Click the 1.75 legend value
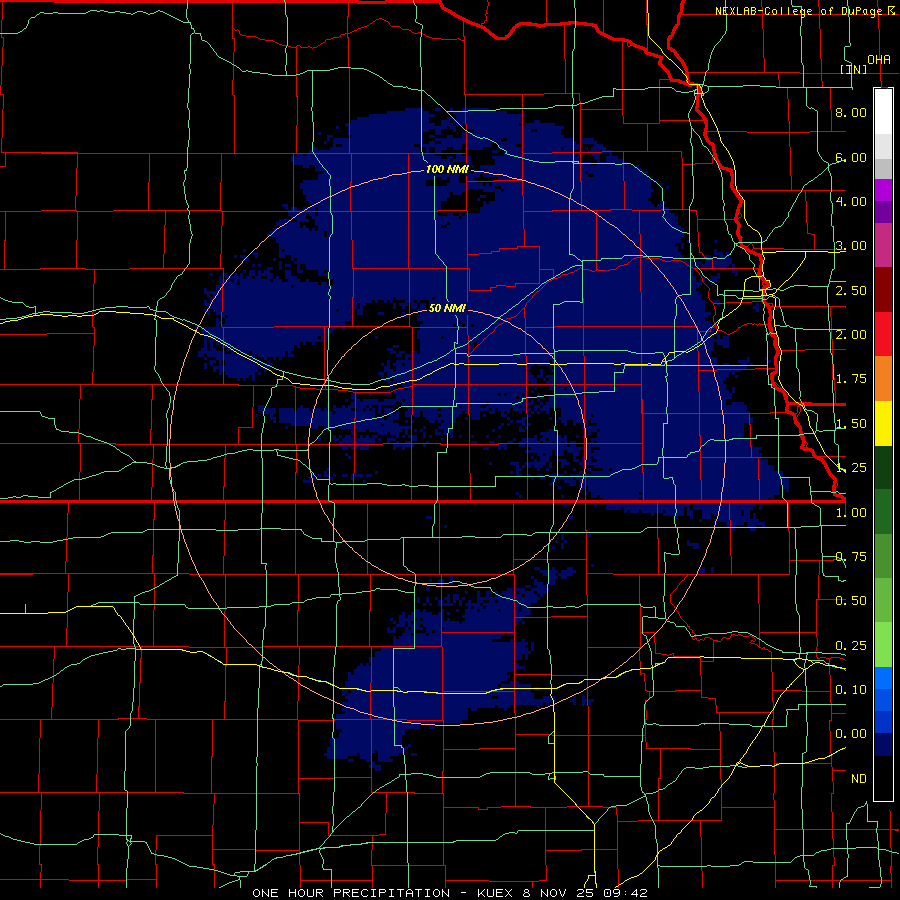 [851, 379]
